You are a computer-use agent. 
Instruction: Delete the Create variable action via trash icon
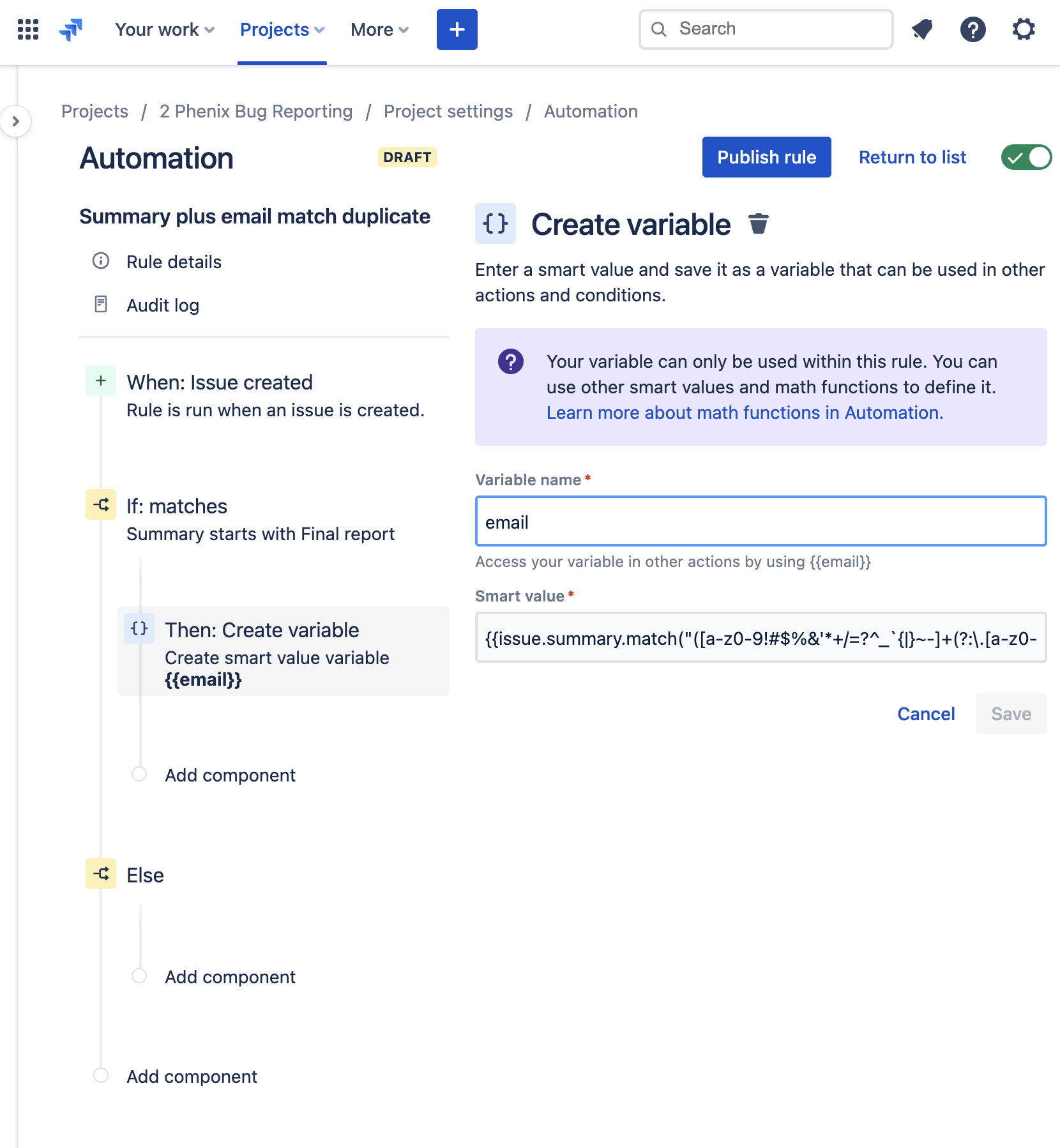(759, 224)
